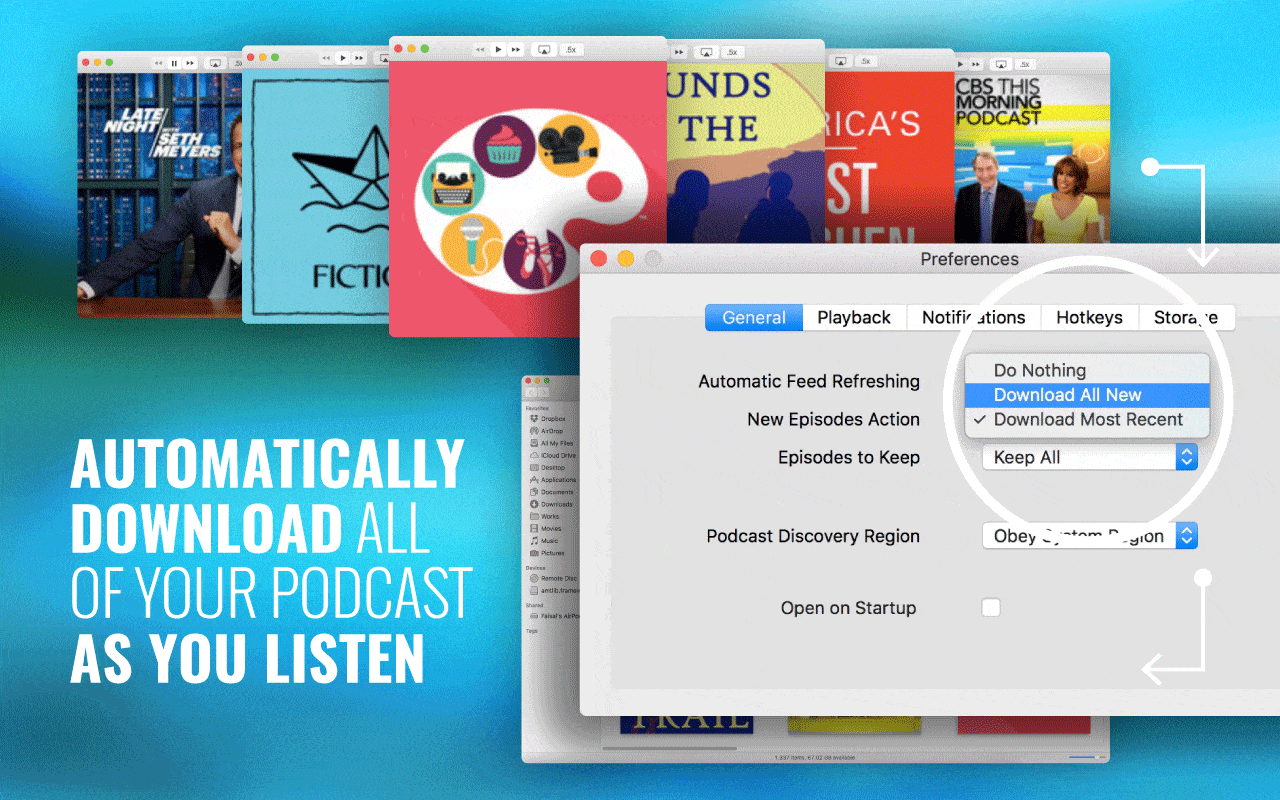Viewport: 1280px width, 800px height.
Task: Open AirPlay in CBS This Morning player window
Action: [x=1001, y=64]
